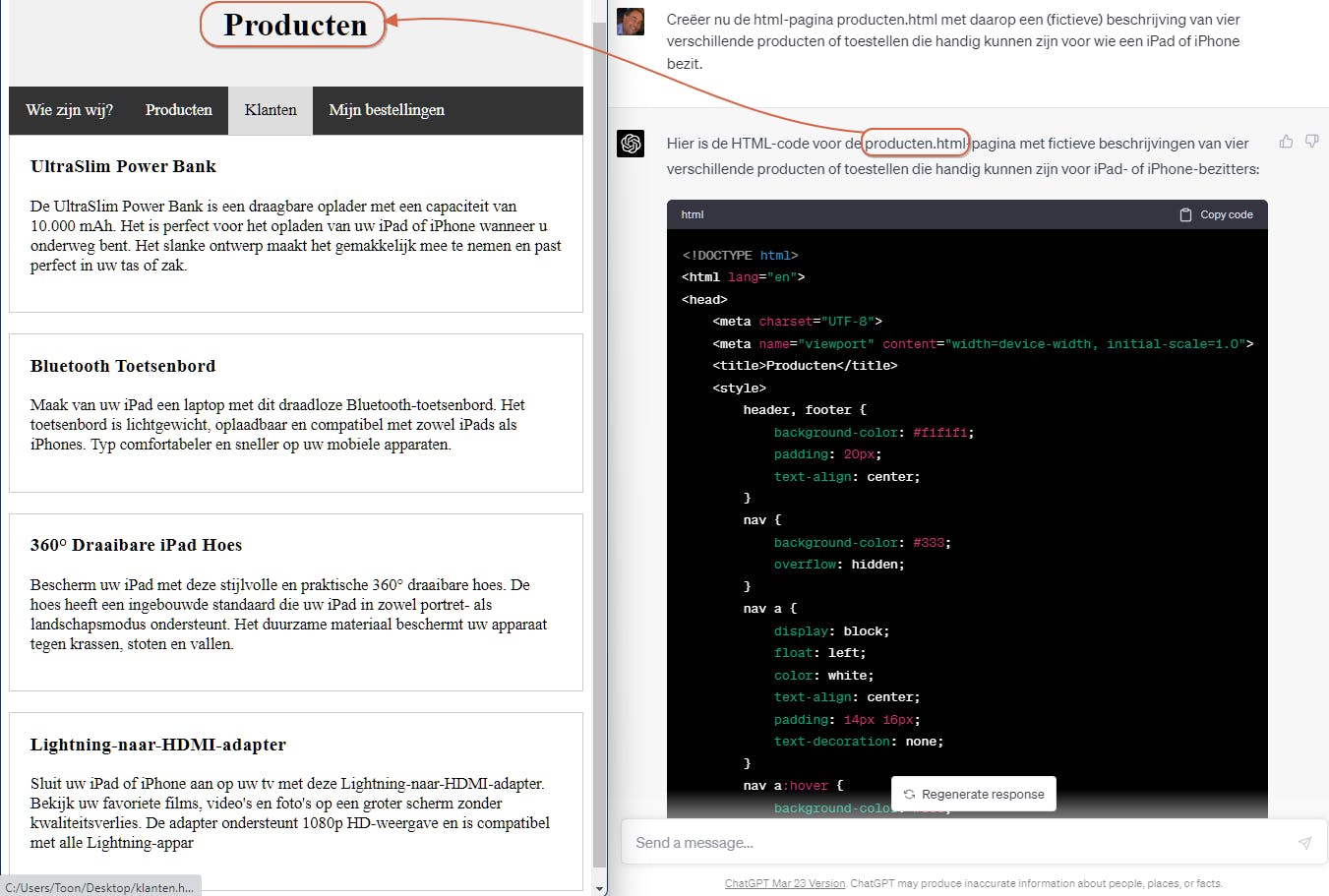Image resolution: width=1329 pixels, height=896 pixels.
Task: Click the circled 'producten.html' text in the response
Action: pos(915,144)
